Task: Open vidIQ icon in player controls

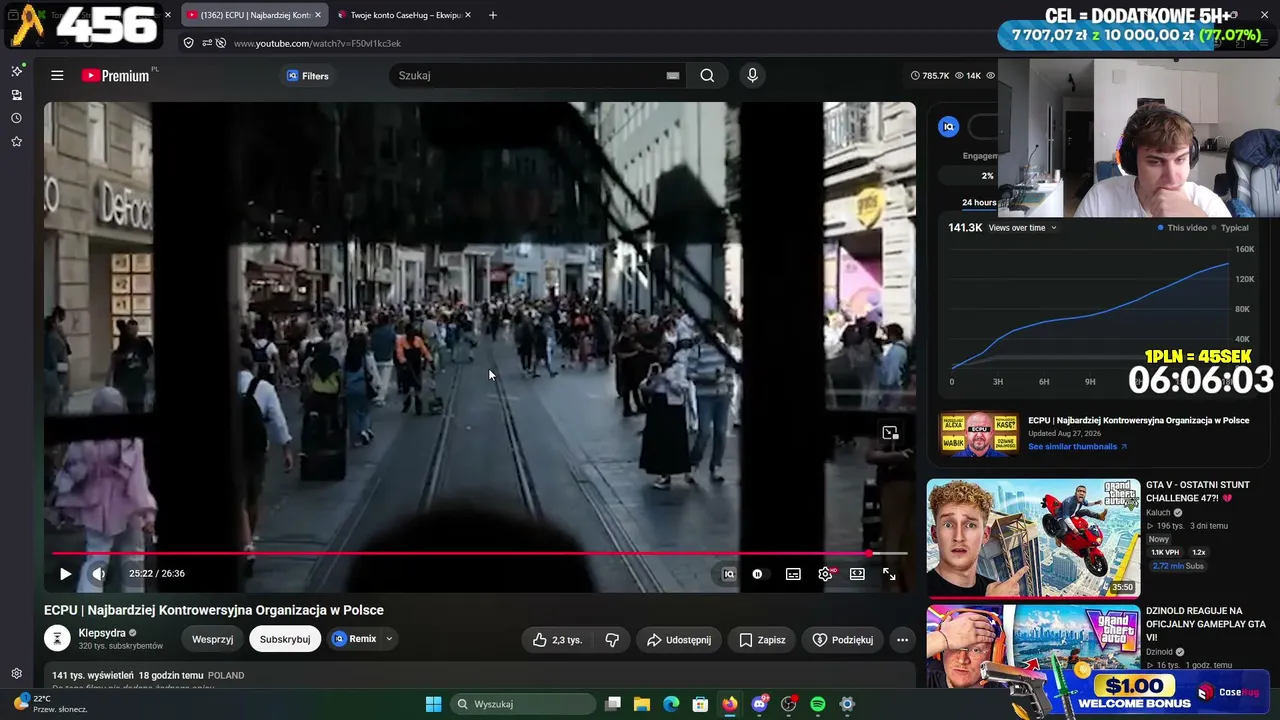Action: tap(728, 574)
